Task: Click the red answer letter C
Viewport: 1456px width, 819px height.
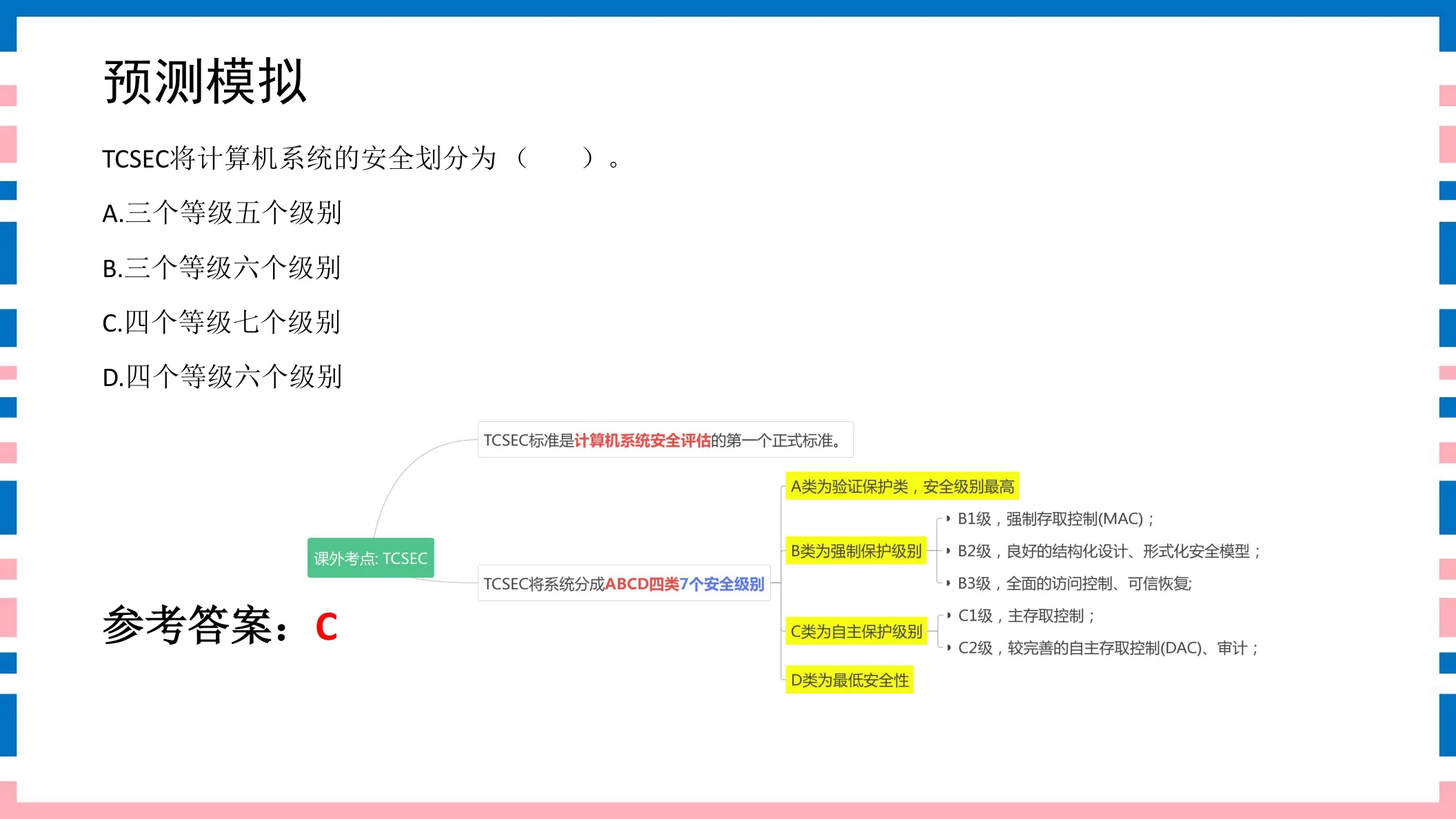Action: [327, 627]
